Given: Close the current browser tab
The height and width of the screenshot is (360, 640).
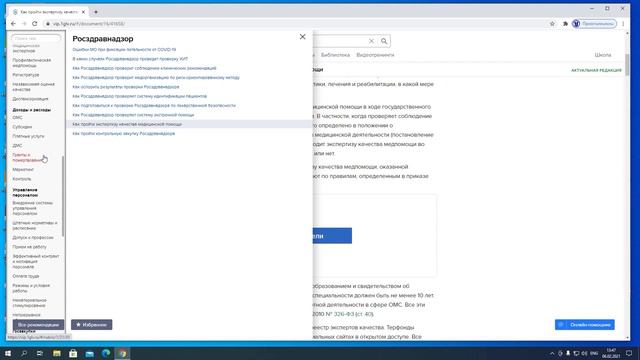Looking at the screenshot, I should pos(83,12).
